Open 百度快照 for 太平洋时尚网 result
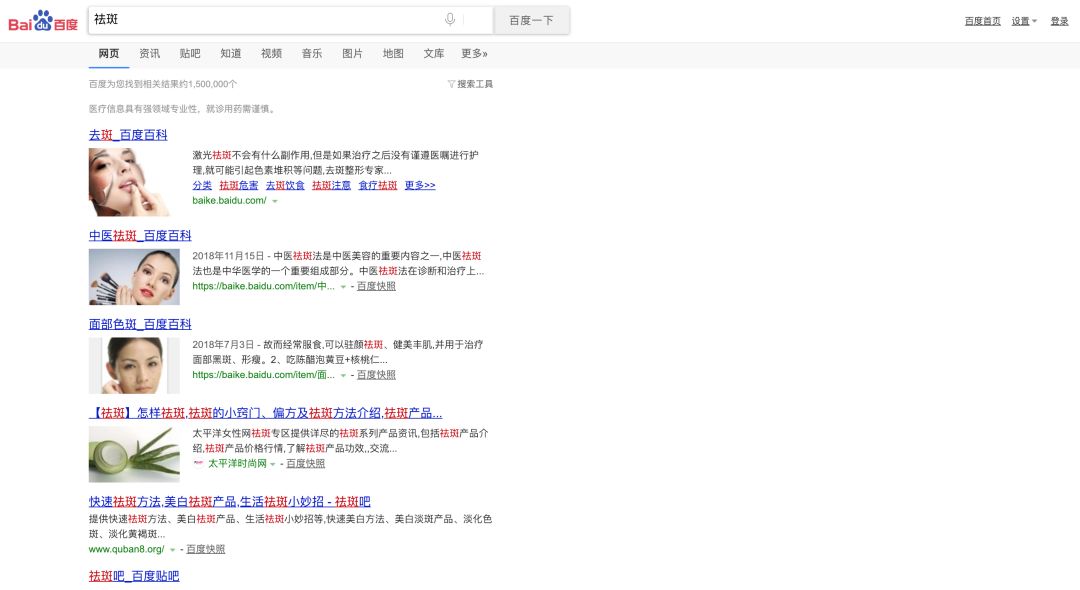This screenshot has height=590, width=1080. pos(306,463)
